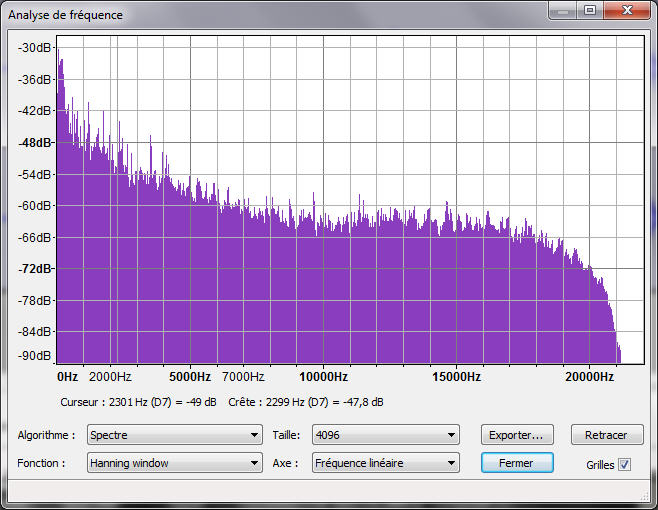Click the -72dB level axis label
This screenshot has width=658, height=510.
click(x=35, y=269)
